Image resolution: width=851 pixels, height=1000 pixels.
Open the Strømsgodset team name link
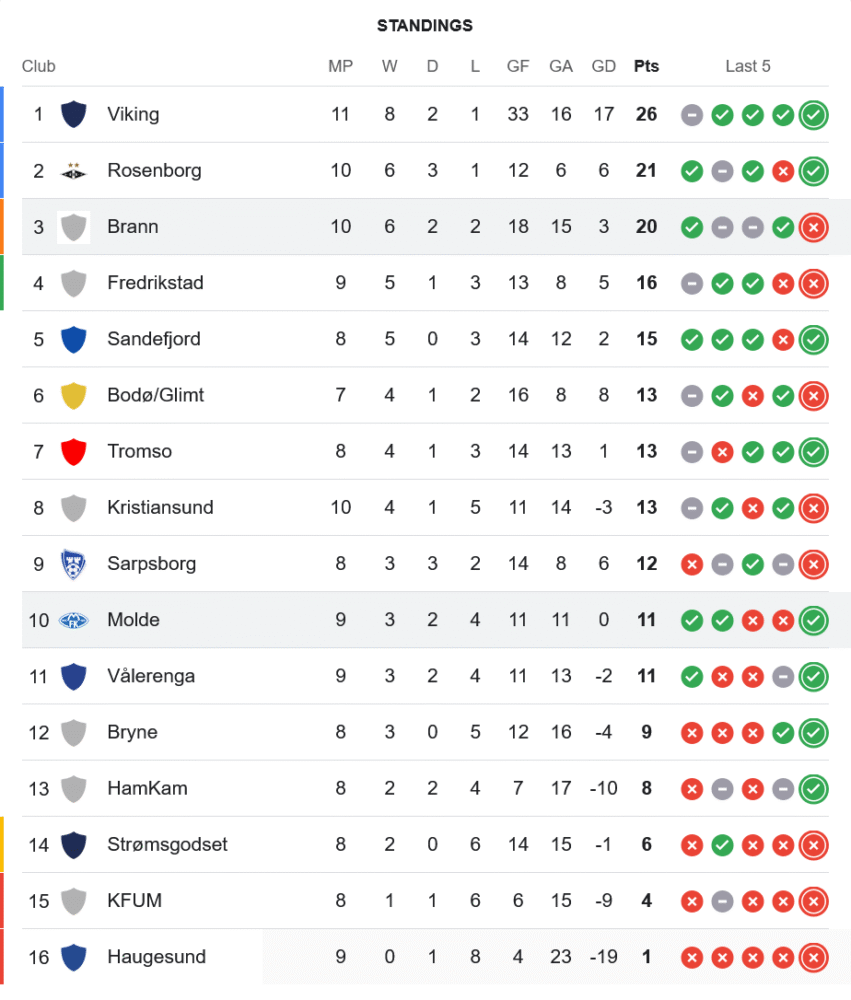[x=167, y=844]
